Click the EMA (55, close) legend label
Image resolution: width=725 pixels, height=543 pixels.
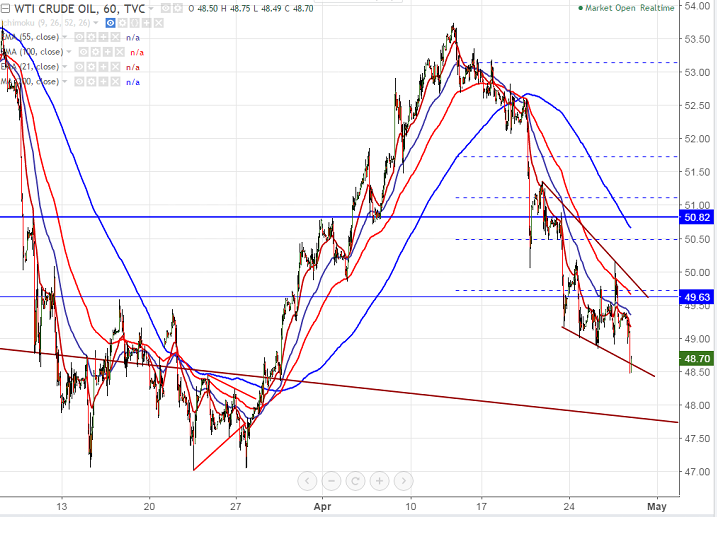point(31,37)
